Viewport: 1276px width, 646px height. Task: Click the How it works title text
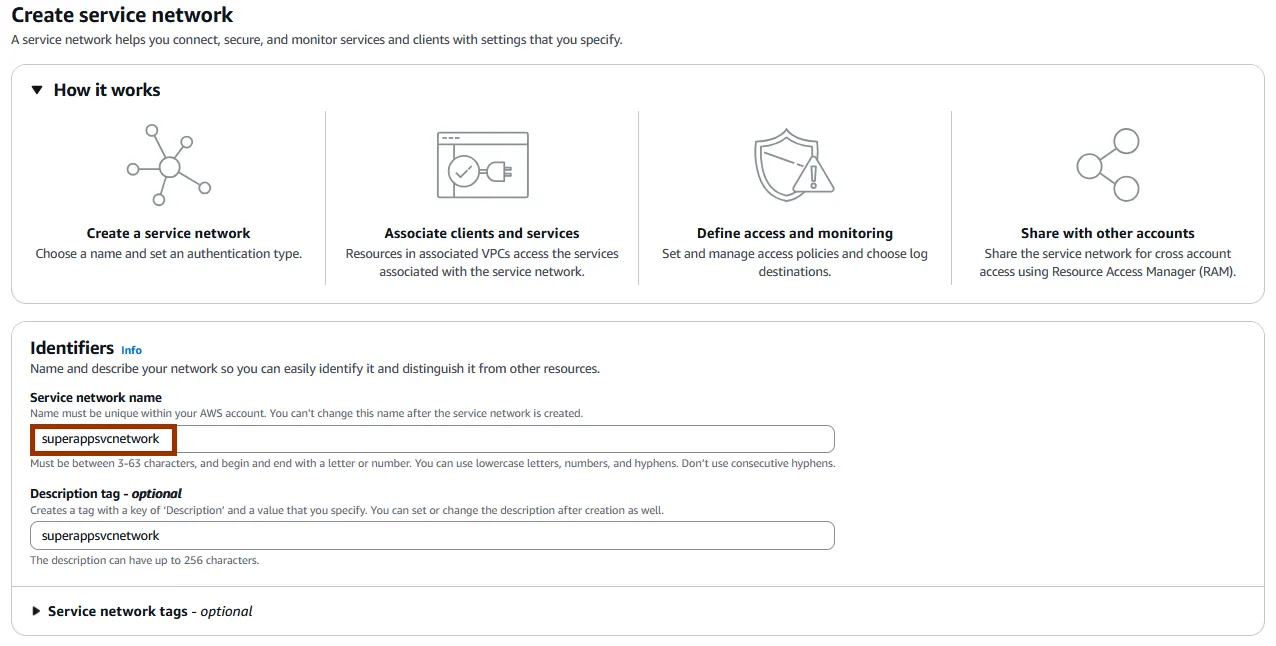[x=107, y=90]
